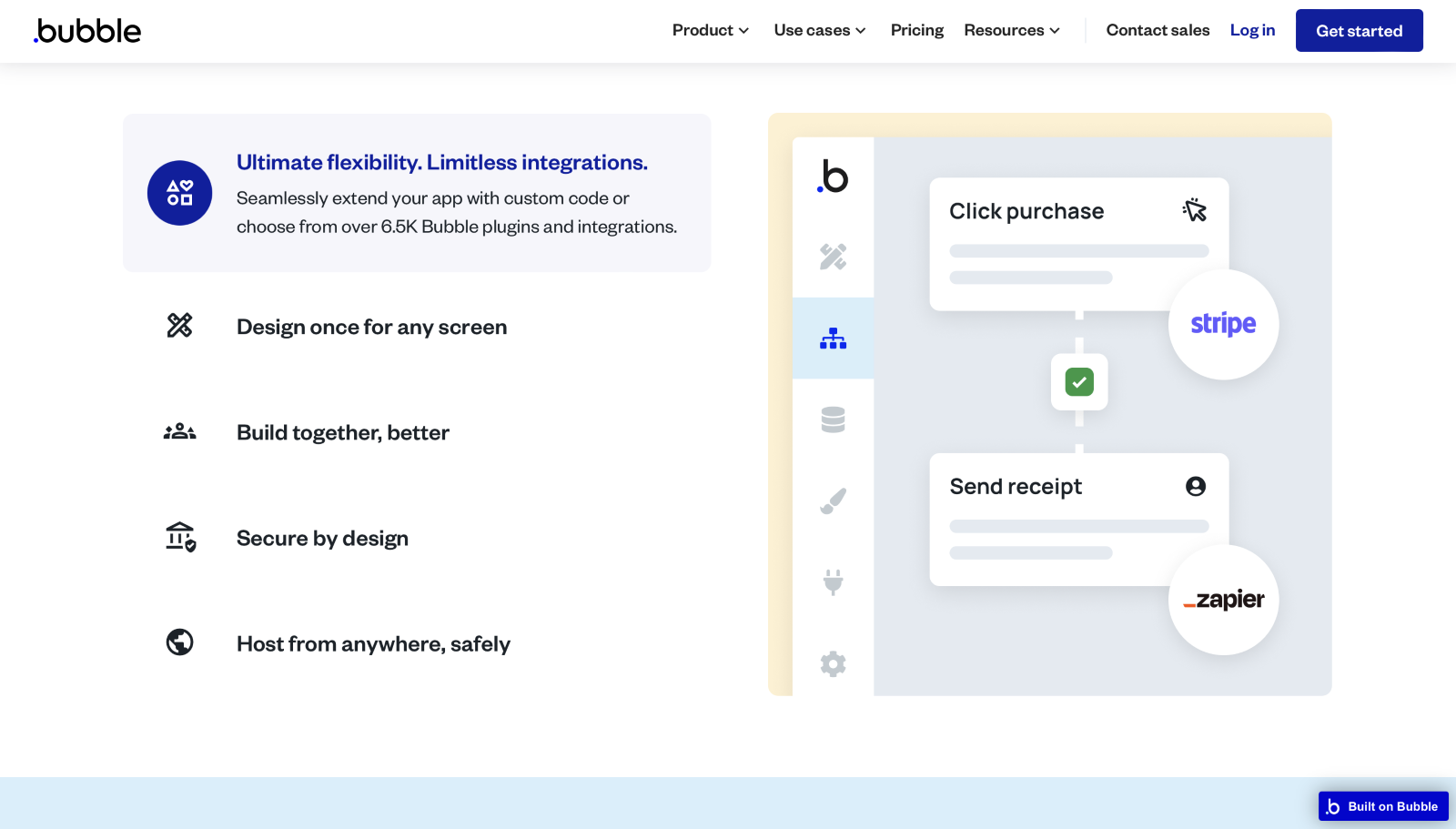Select Design once for any screen

point(372,327)
